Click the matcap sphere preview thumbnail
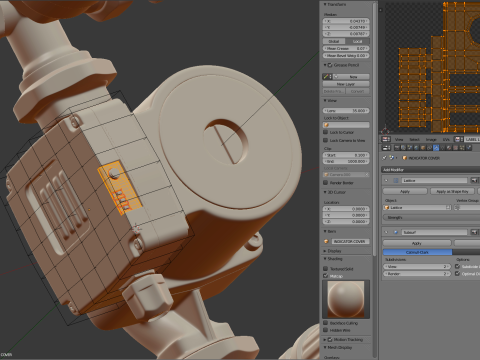This screenshot has height=360, width=480. click(x=346, y=299)
